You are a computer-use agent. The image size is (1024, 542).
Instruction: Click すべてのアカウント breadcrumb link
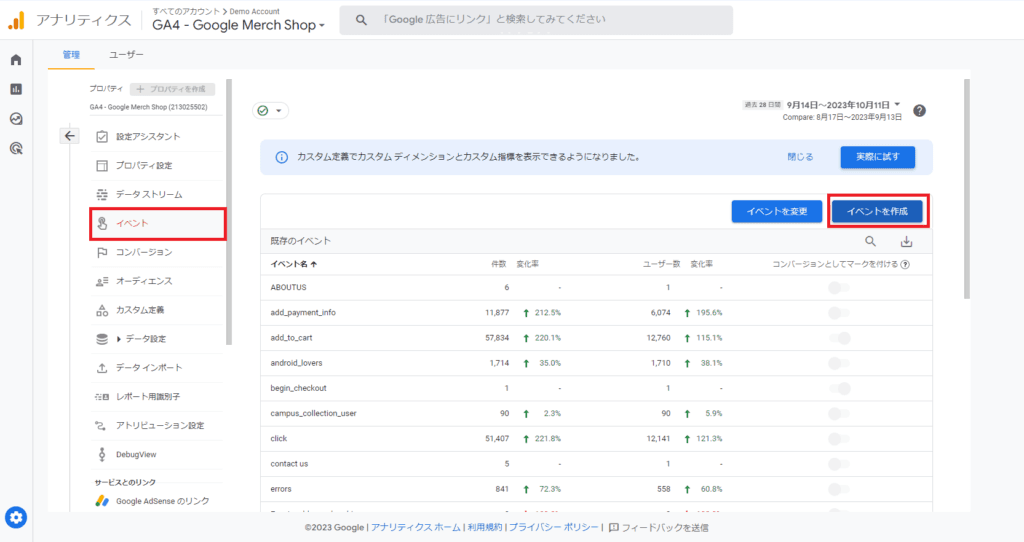tap(186, 11)
